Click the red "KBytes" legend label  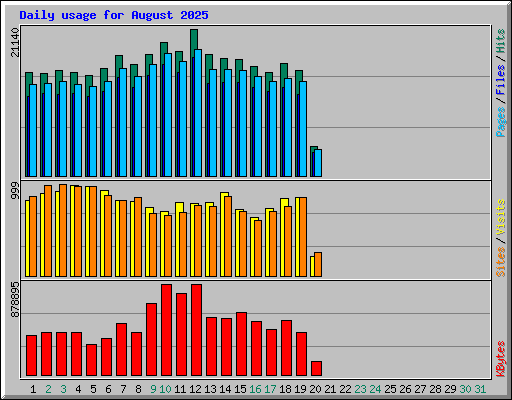pyautogui.click(x=501, y=359)
